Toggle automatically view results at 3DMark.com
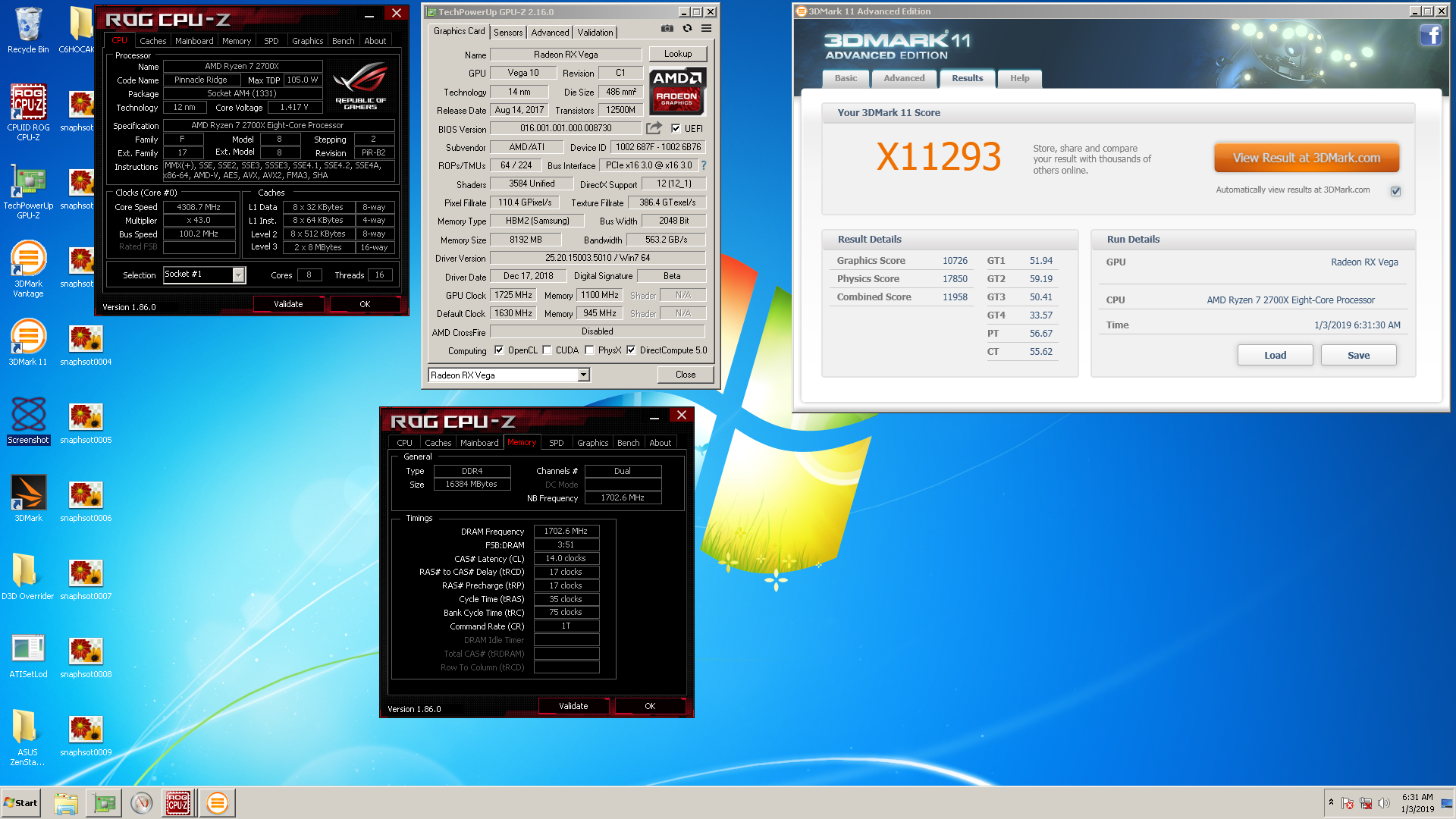The height and width of the screenshot is (819, 1456). pyautogui.click(x=1395, y=191)
